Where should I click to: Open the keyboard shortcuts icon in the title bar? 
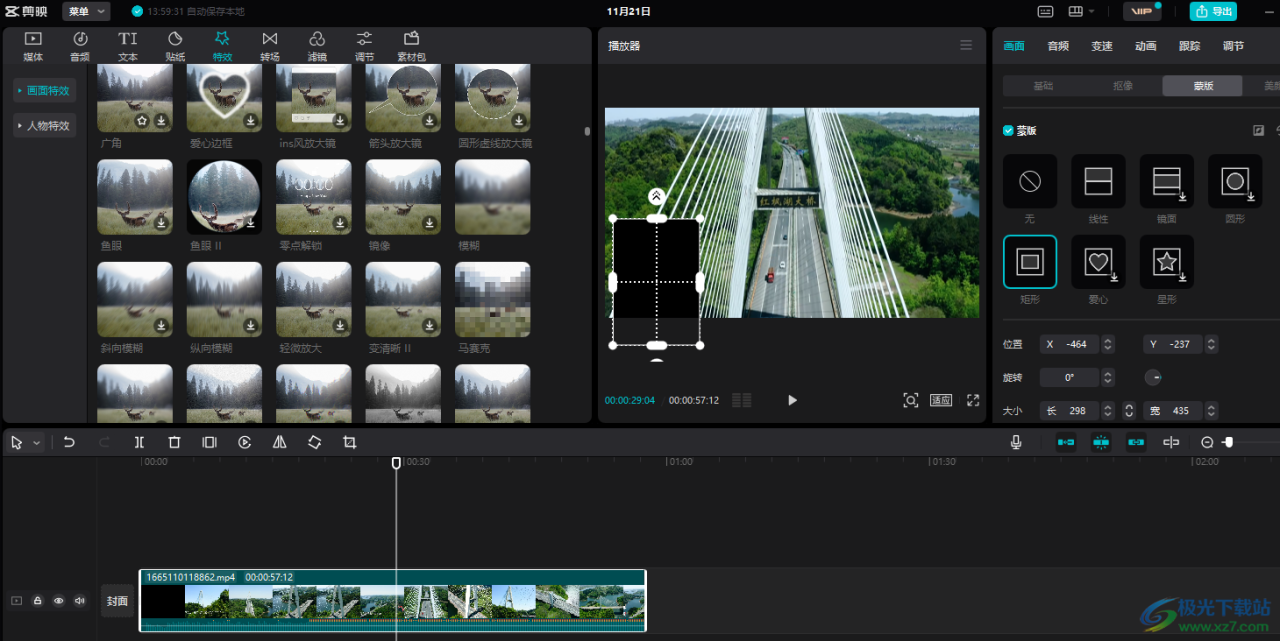pos(1046,11)
